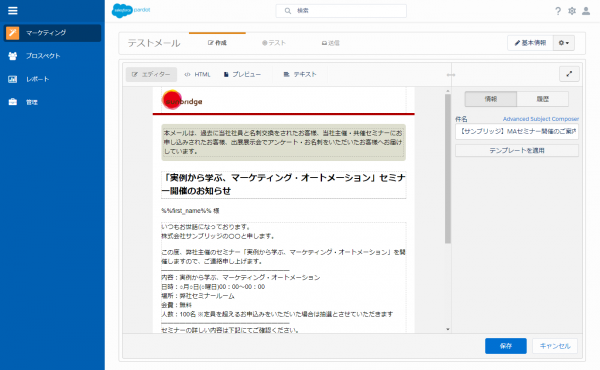Click the sunbridge logo in the email
This screenshot has width=600, height=370.
[x=183, y=100]
